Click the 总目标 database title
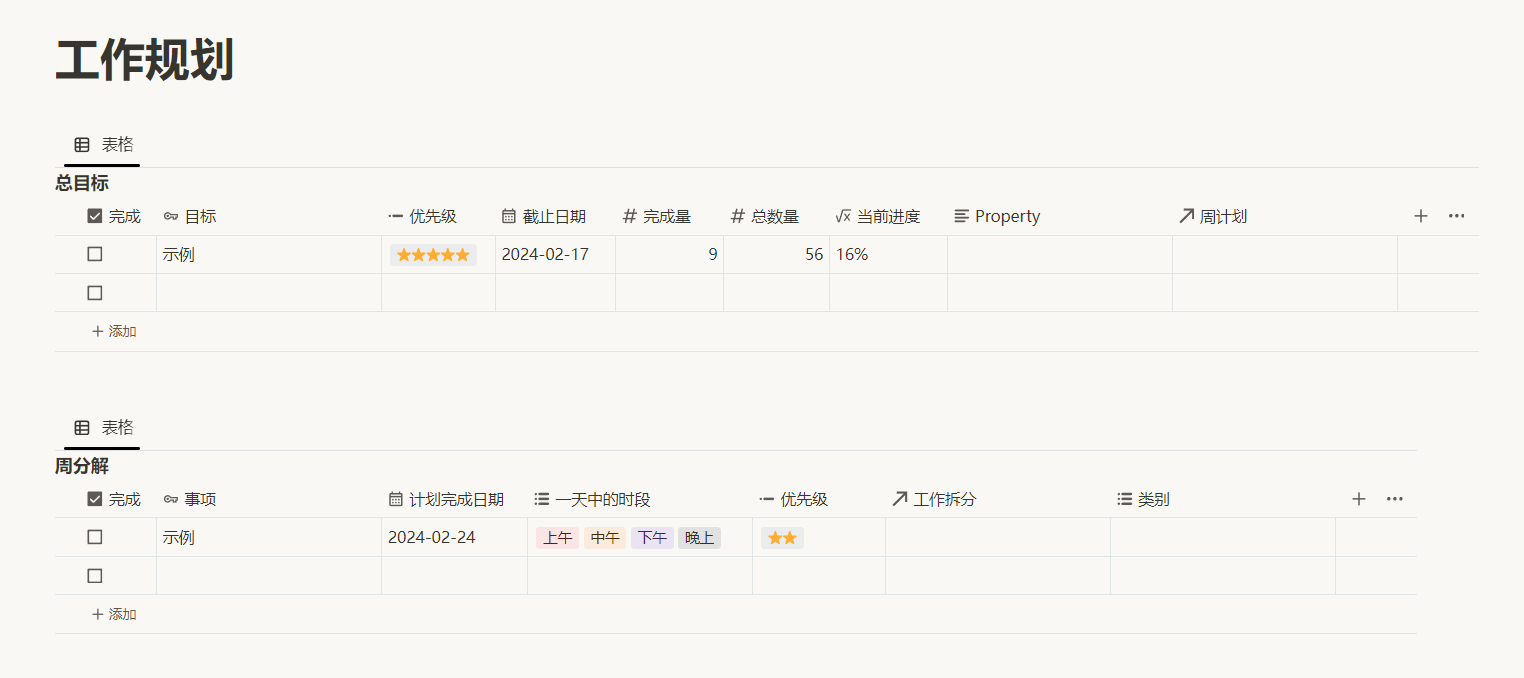Viewport: 1524px width, 678px height. pyautogui.click(x=82, y=183)
